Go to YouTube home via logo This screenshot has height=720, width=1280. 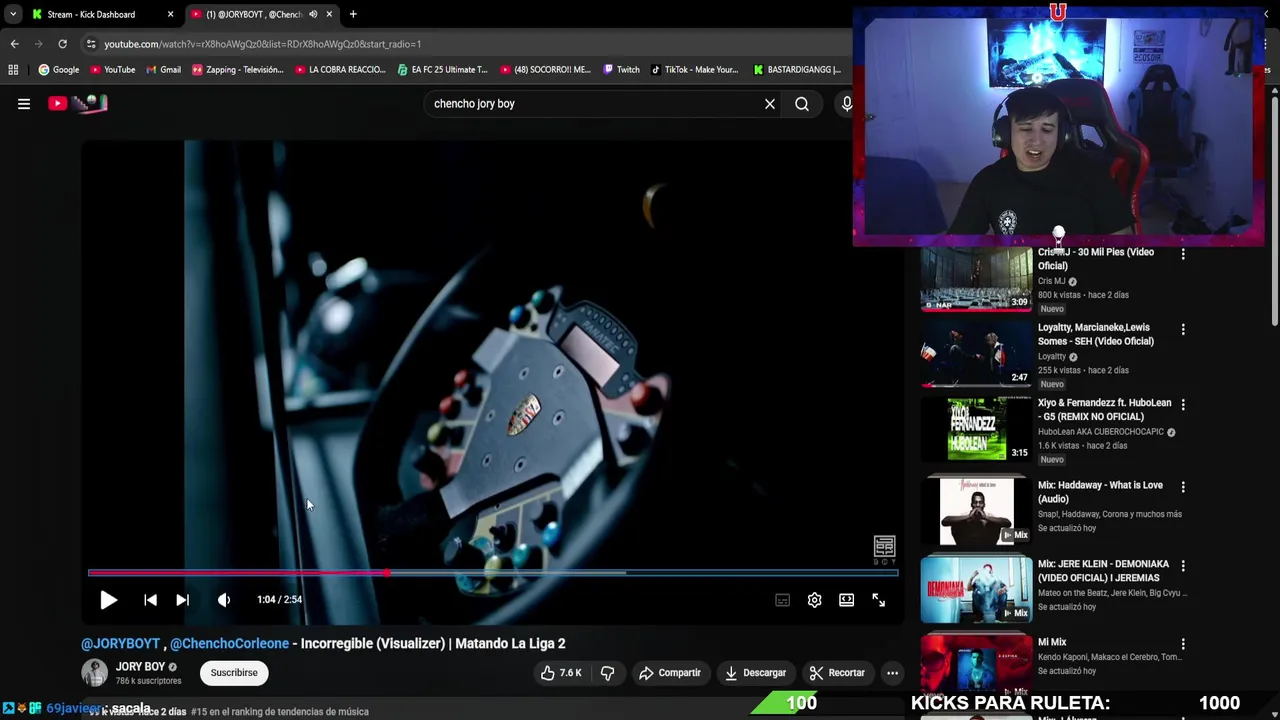(78, 103)
